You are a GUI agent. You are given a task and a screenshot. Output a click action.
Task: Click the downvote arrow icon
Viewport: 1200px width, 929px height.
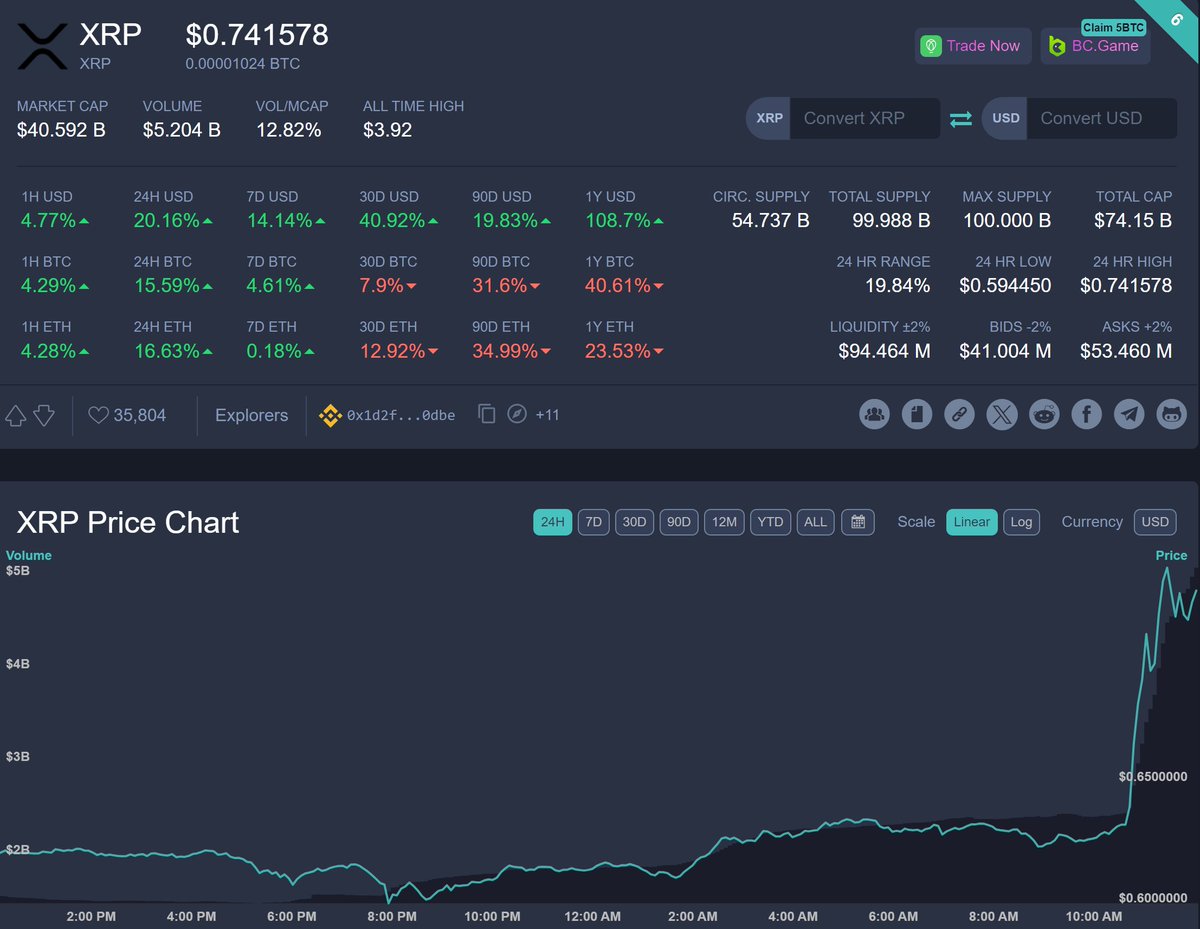point(44,415)
